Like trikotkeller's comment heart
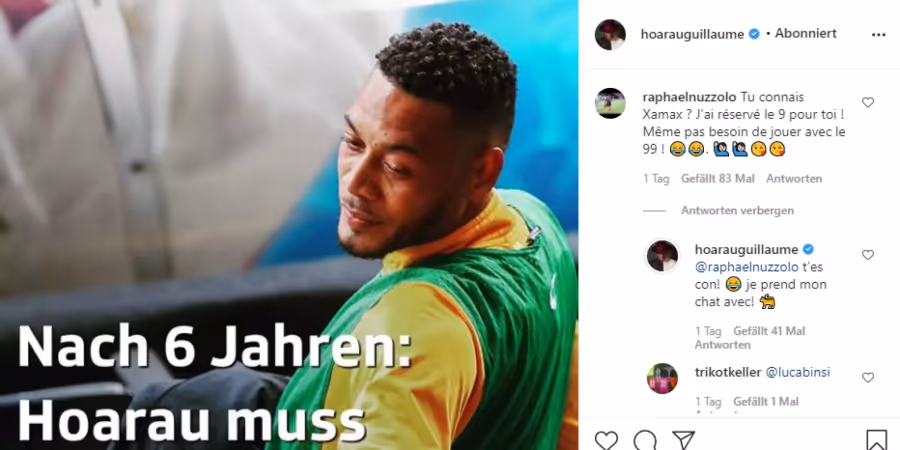The width and height of the screenshot is (900, 450). (x=868, y=378)
